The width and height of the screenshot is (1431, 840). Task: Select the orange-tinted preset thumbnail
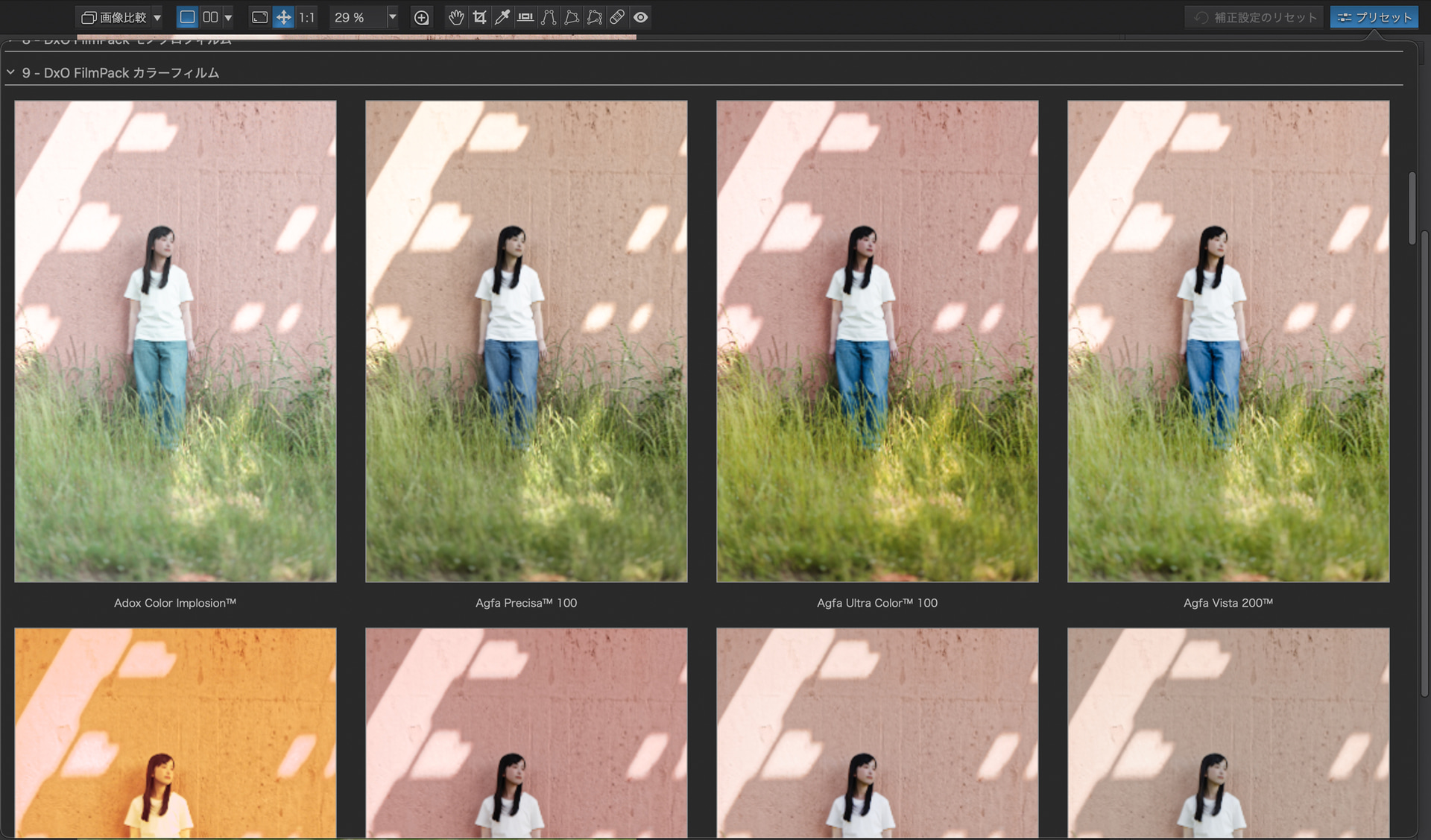coord(175,733)
